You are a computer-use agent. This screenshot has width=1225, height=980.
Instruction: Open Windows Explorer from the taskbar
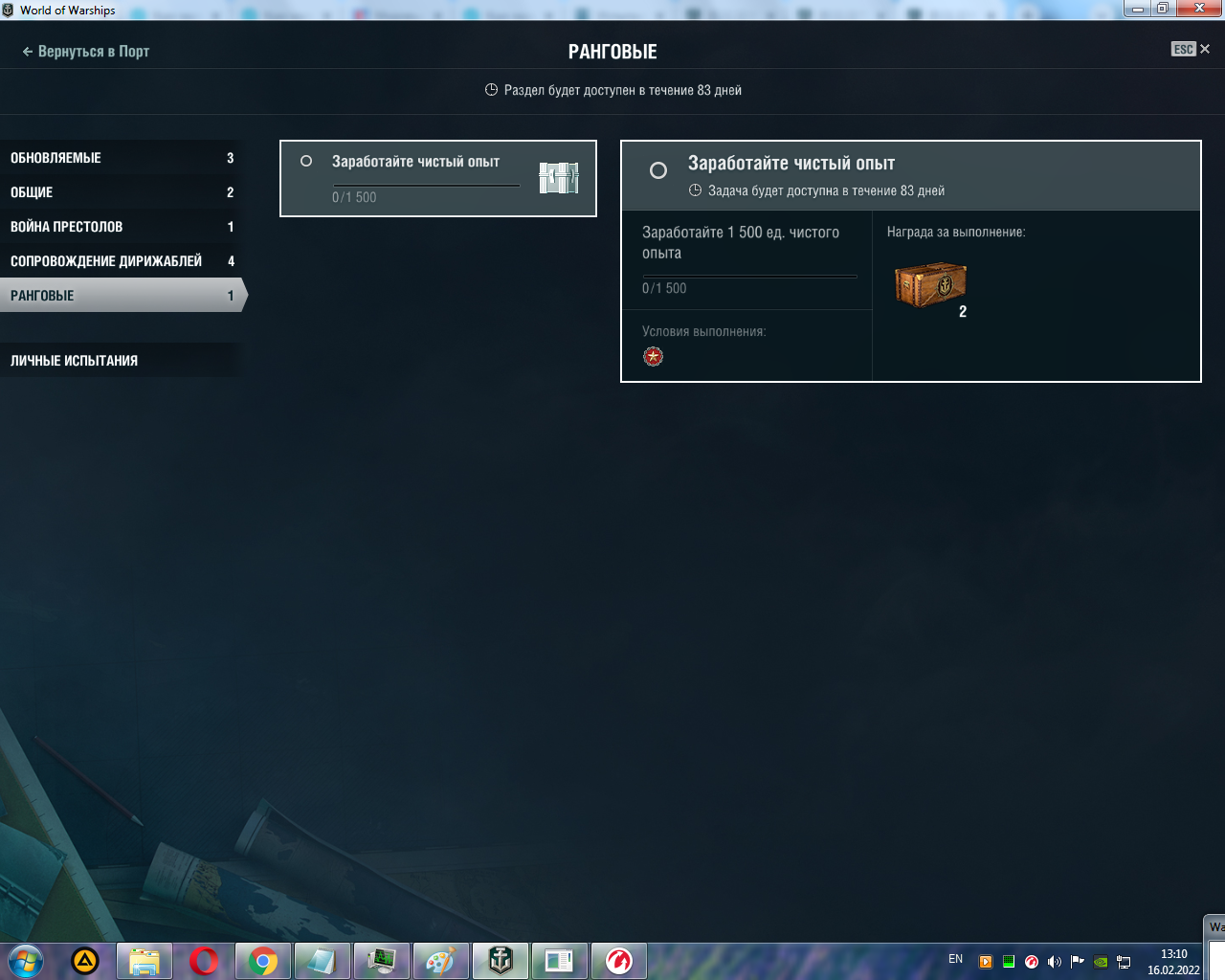pos(145,961)
